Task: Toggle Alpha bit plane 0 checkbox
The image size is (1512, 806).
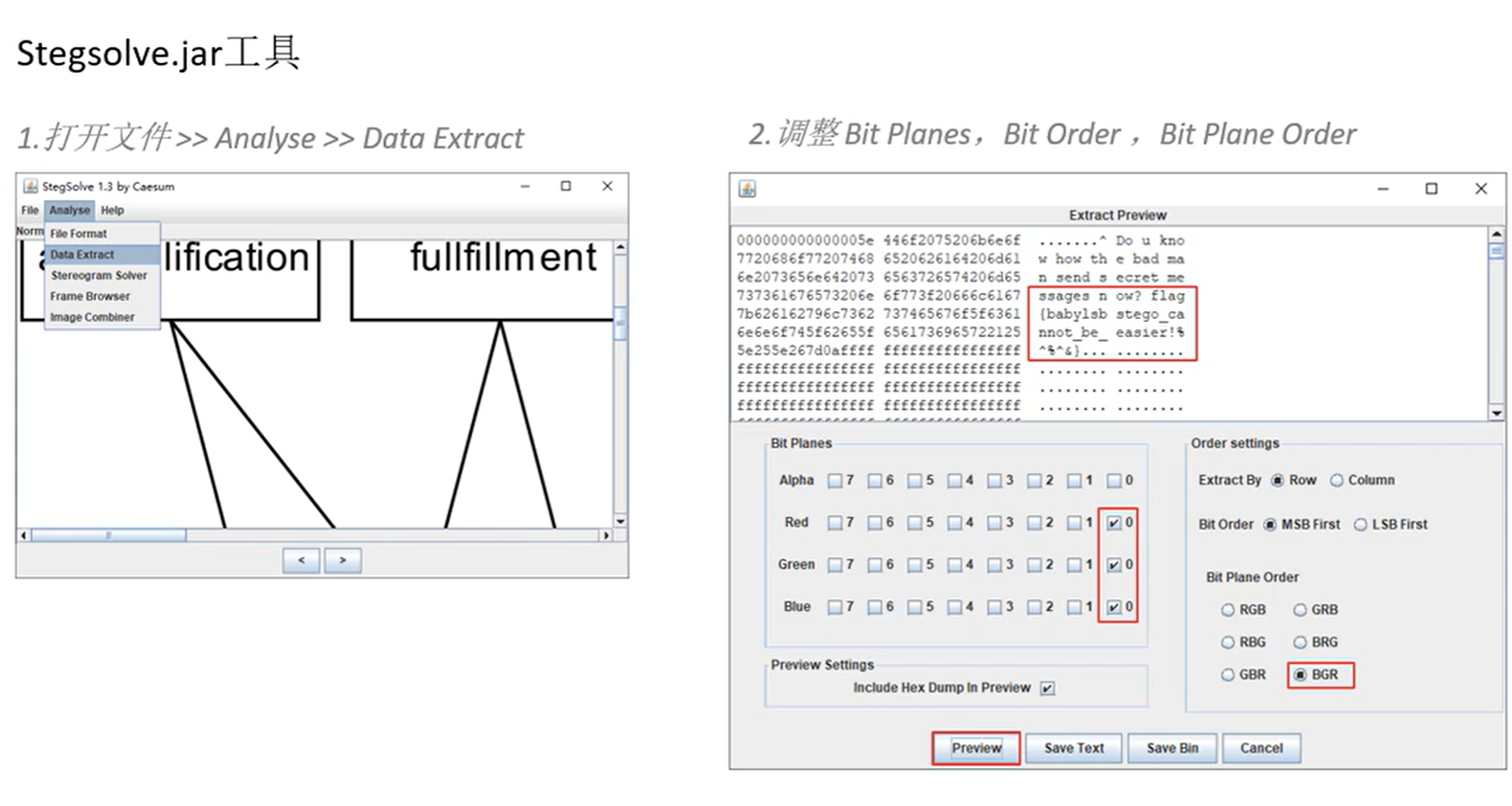Action: coord(1113,481)
